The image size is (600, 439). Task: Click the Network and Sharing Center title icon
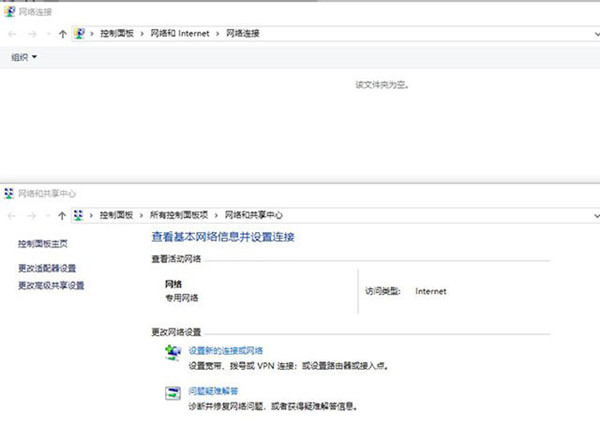click(x=9, y=193)
